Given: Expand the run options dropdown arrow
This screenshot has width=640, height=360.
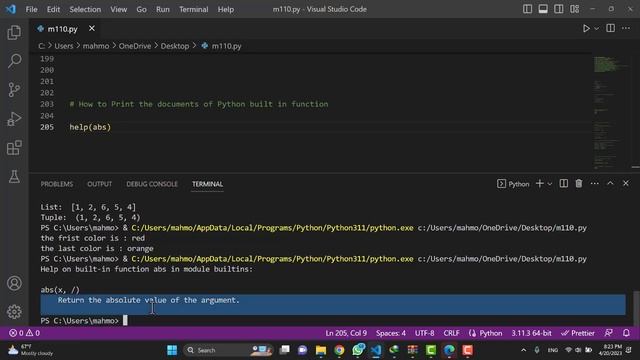Looking at the screenshot, I should click(596, 29).
